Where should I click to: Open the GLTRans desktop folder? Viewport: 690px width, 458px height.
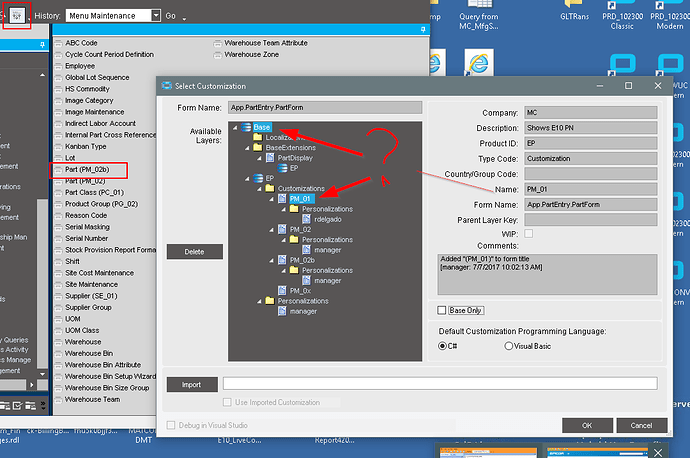click(574, 11)
